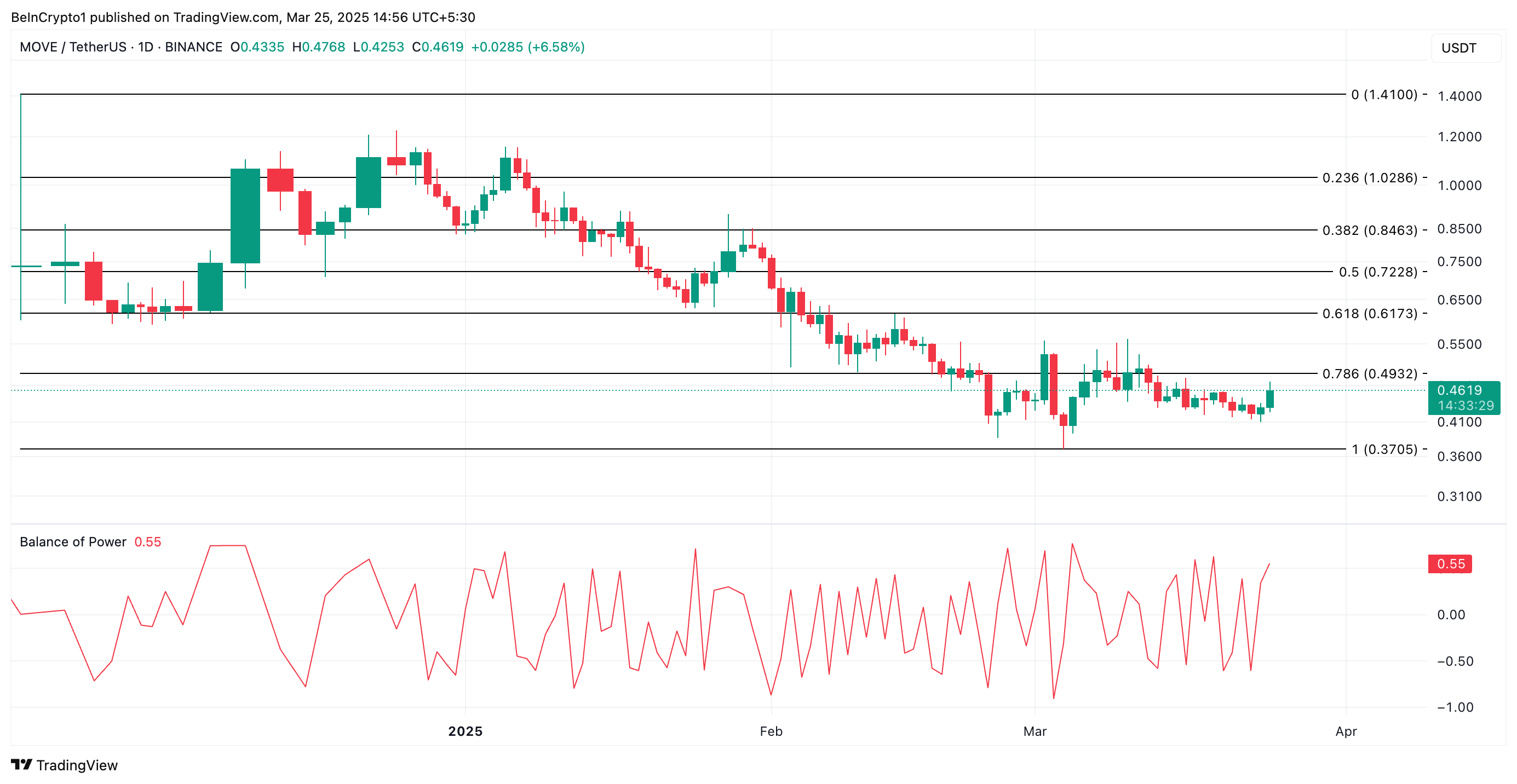
Task: Click the Mar marker on time axis
Action: (x=1035, y=731)
